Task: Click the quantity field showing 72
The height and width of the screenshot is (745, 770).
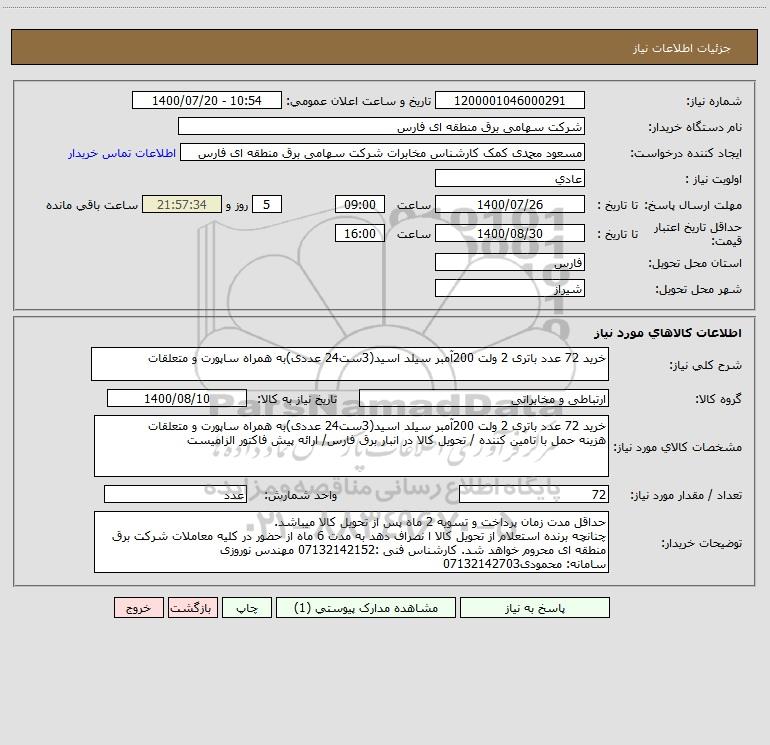Action: (x=534, y=494)
